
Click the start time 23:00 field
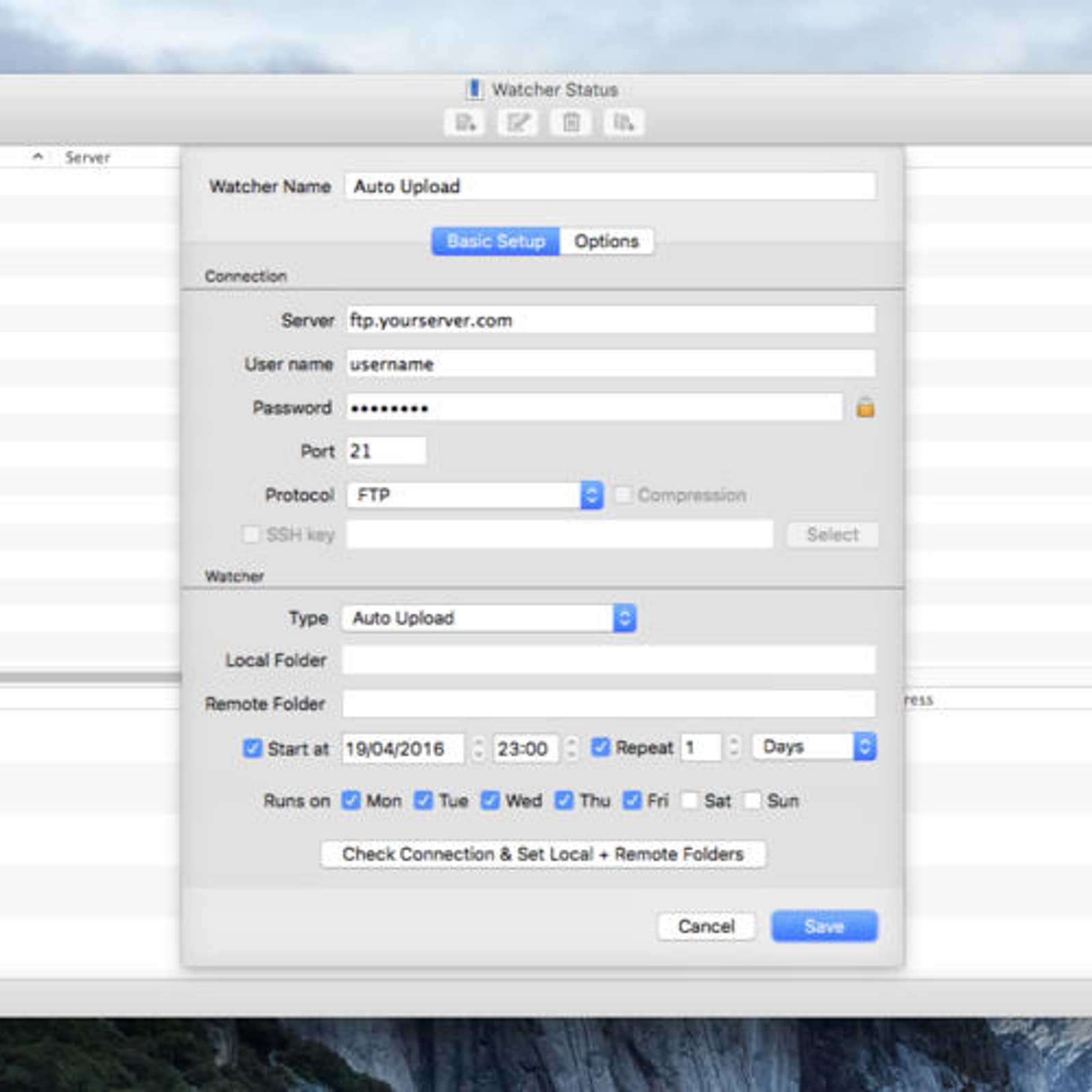526,748
